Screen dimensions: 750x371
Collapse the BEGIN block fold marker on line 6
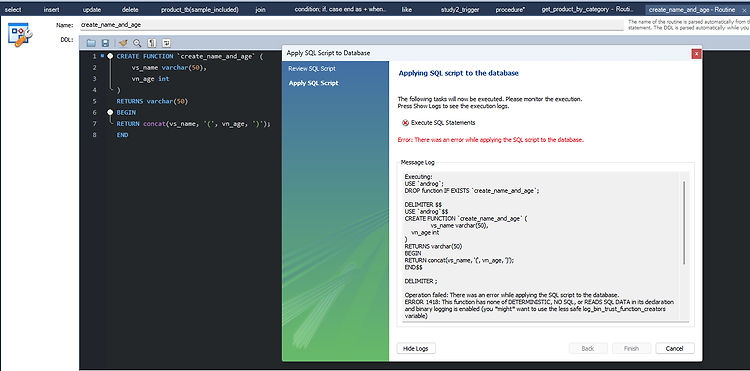click(110, 112)
